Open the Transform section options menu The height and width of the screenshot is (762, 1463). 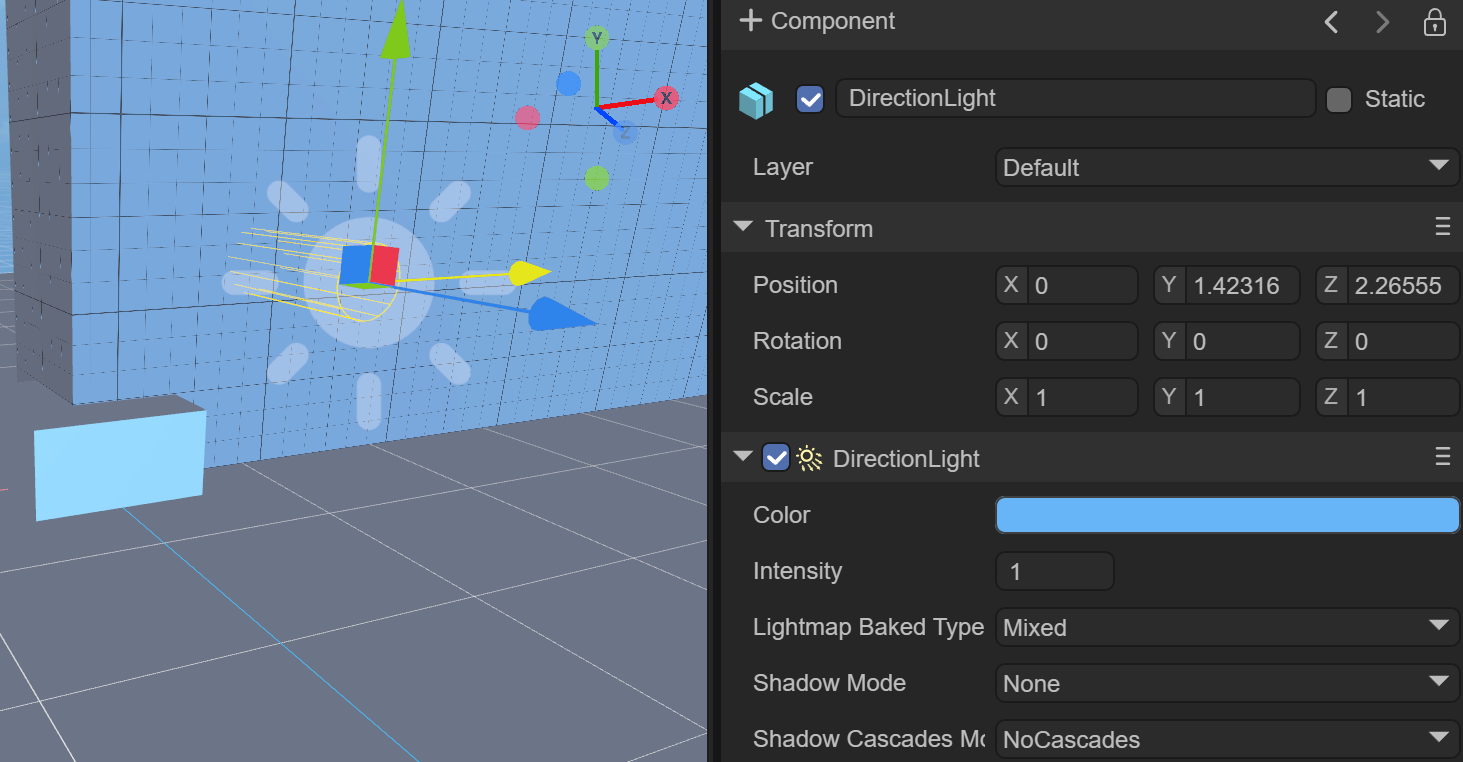[x=1442, y=228]
